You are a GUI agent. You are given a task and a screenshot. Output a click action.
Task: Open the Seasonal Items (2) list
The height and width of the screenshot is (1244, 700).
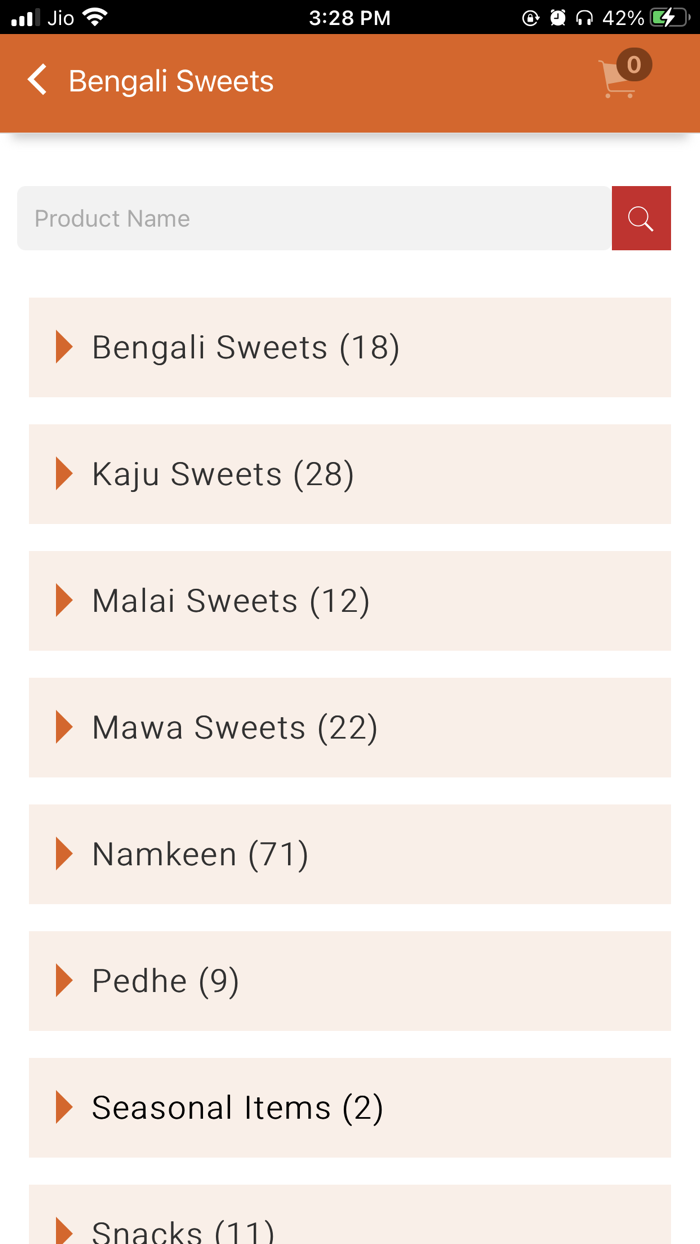pos(236,1107)
